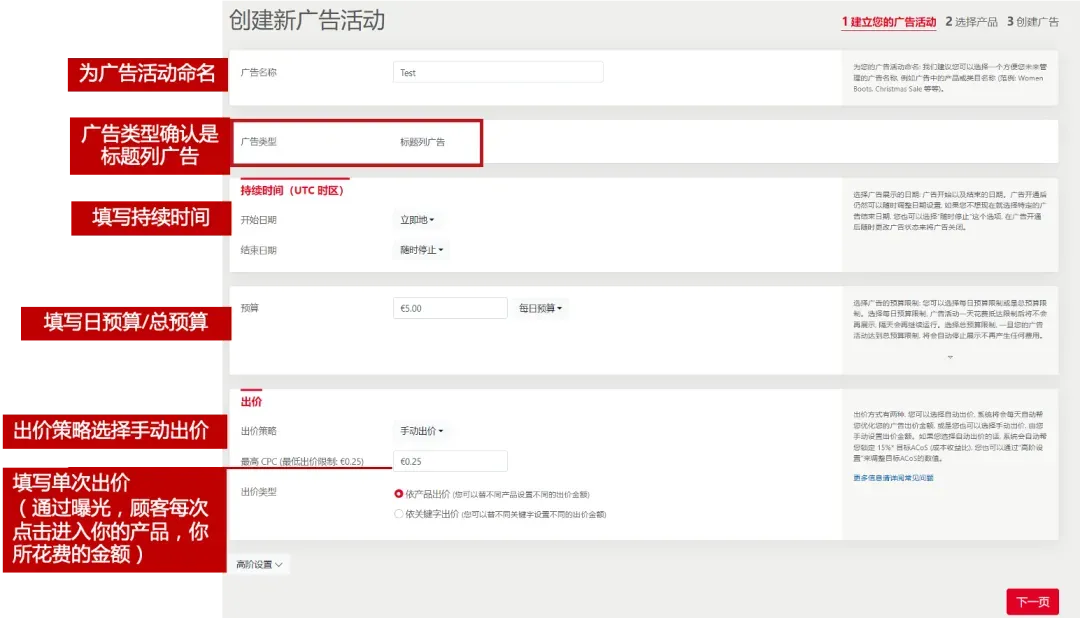Click the budget field showing €5.00
Viewport: 1080px width, 618px height.
click(x=450, y=308)
